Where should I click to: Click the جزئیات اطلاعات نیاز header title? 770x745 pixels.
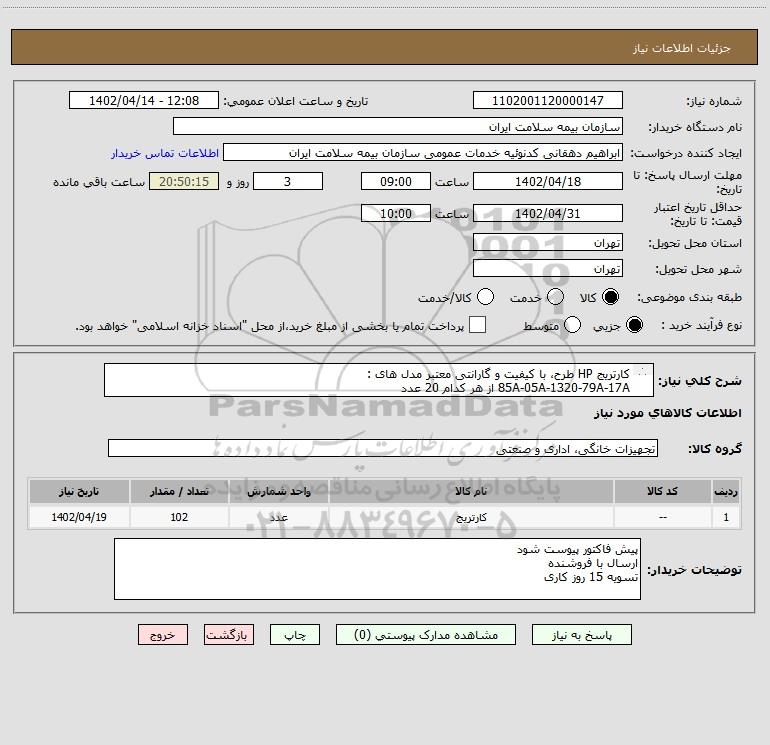(682, 48)
